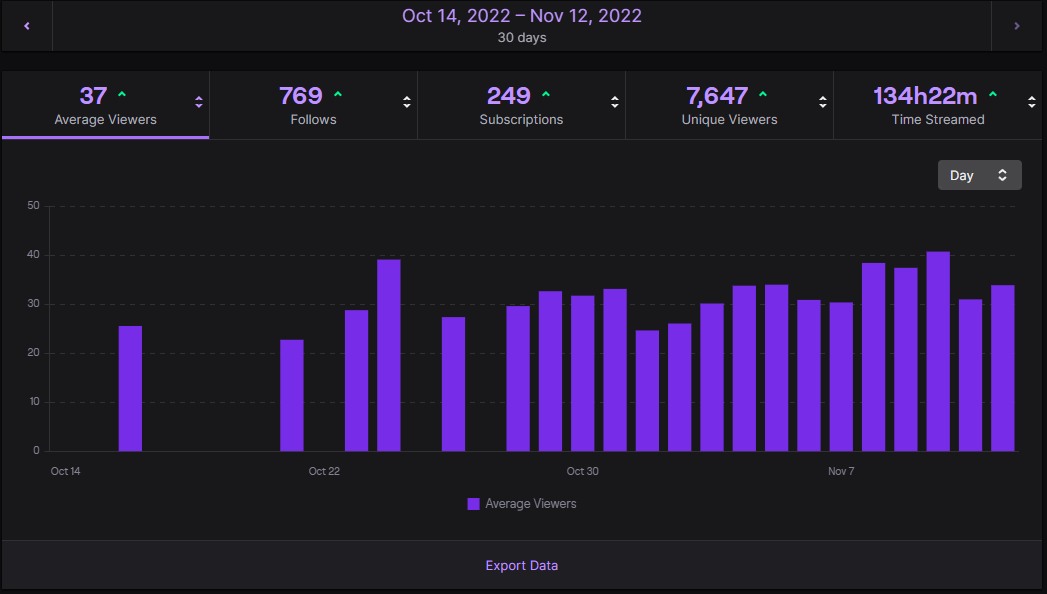The width and height of the screenshot is (1047, 594).
Task: Click the 7,647 unique viewers value
Action: tap(717, 96)
